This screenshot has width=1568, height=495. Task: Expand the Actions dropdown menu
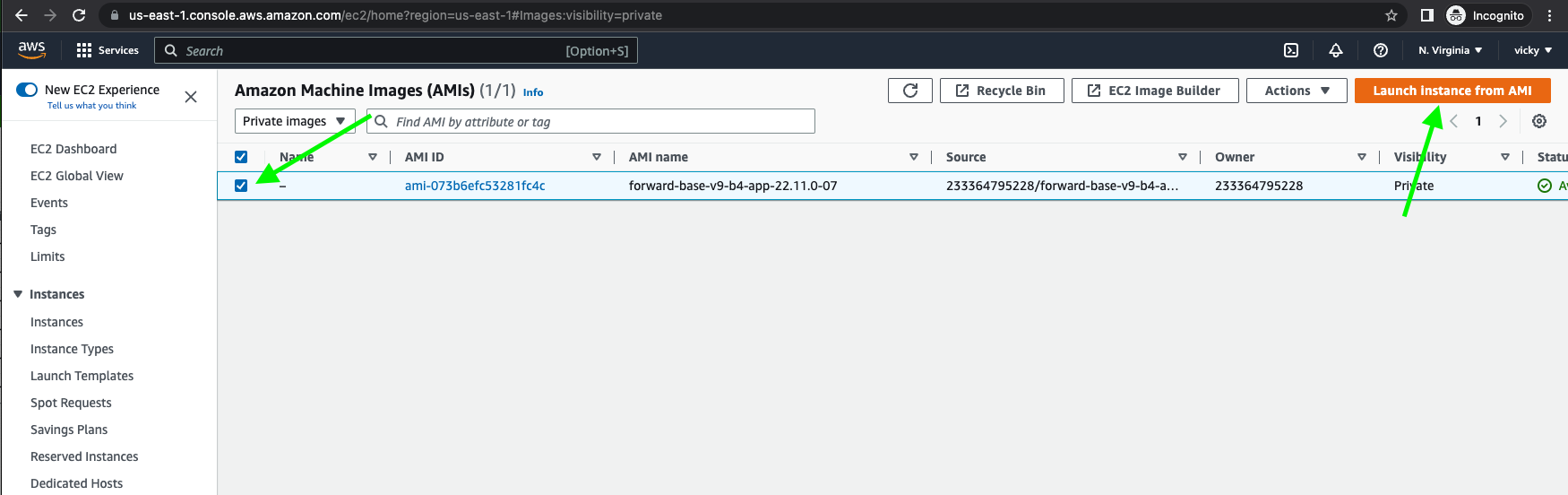[1296, 91]
